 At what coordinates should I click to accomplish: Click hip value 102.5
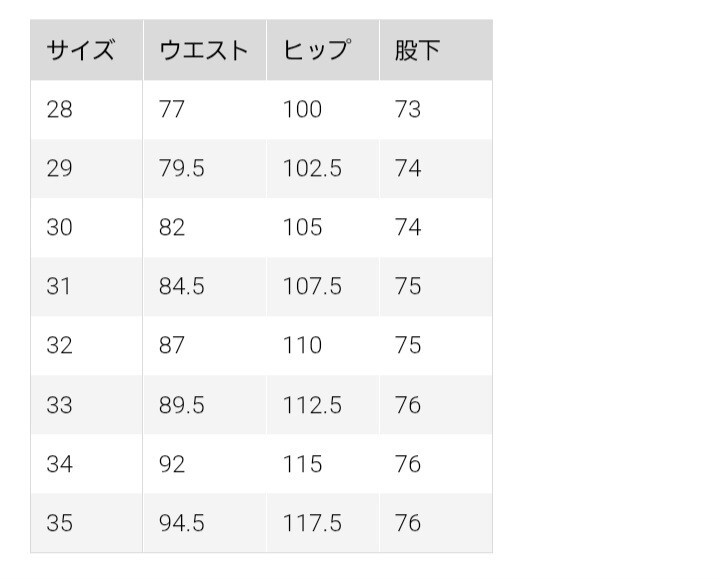click(312, 169)
